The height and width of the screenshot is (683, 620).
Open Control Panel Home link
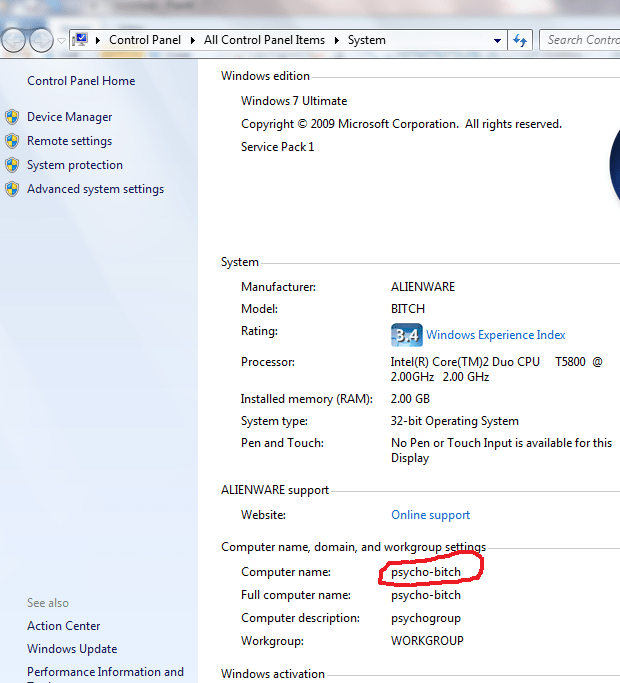coord(81,81)
